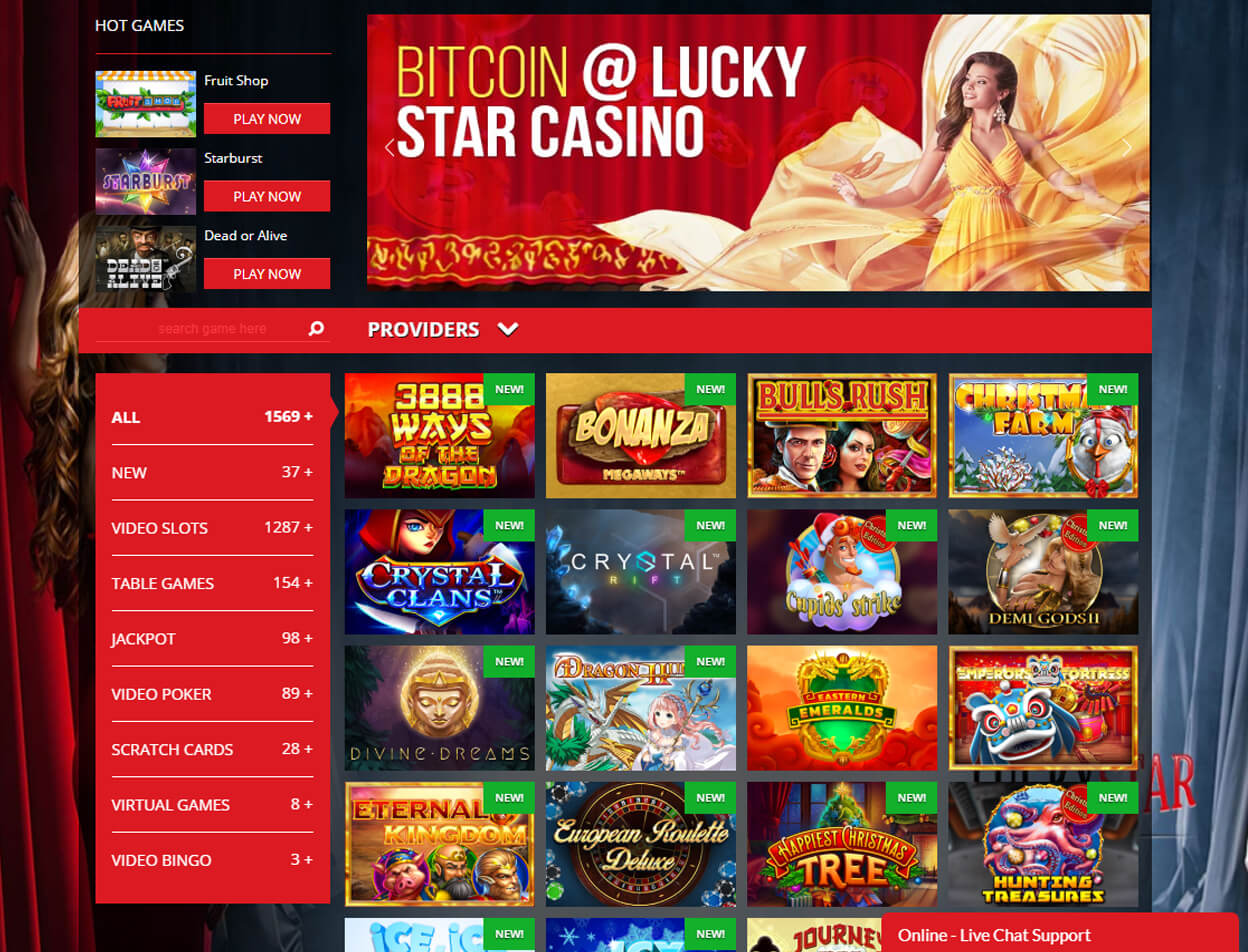Open European Roulette Deluxe game tile
Image resolution: width=1248 pixels, height=952 pixels.
coord(641,844)
